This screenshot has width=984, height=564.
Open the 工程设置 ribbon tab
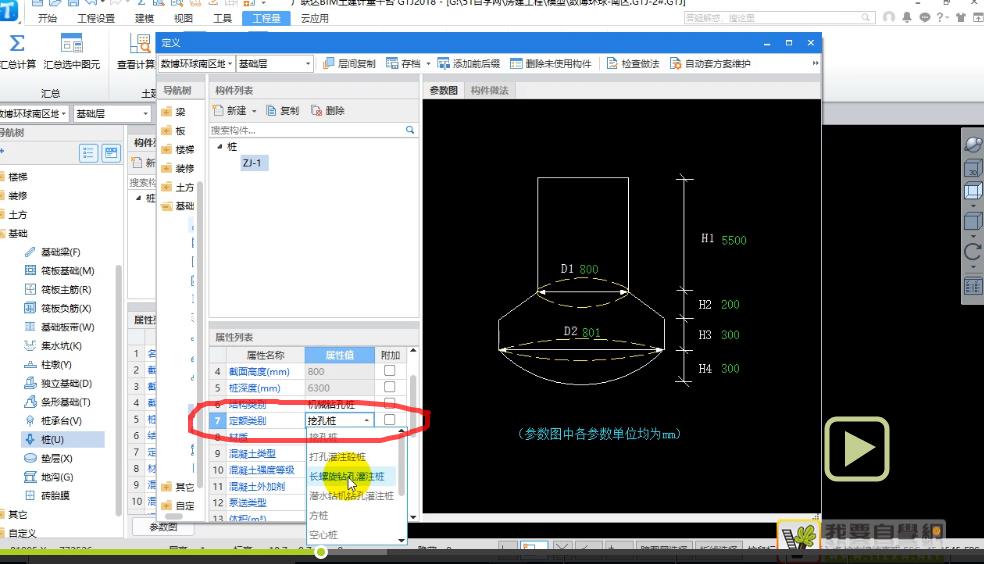96,18
